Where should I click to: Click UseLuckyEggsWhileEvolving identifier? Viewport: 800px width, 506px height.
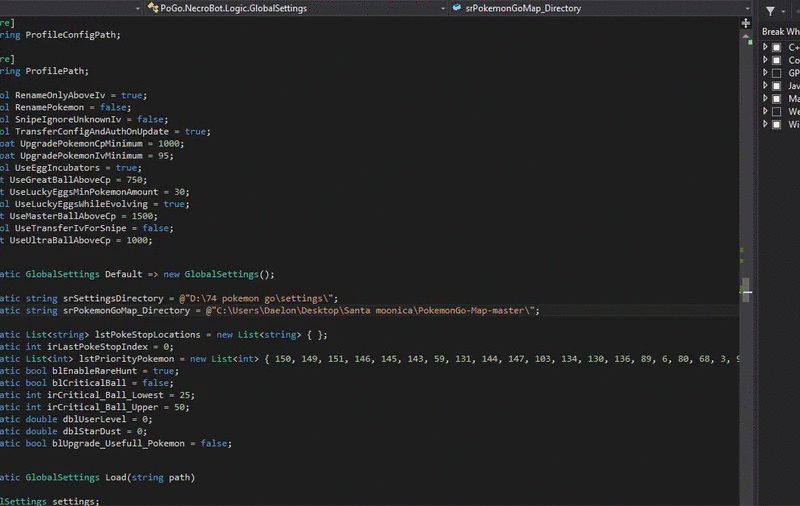[81, 204]
